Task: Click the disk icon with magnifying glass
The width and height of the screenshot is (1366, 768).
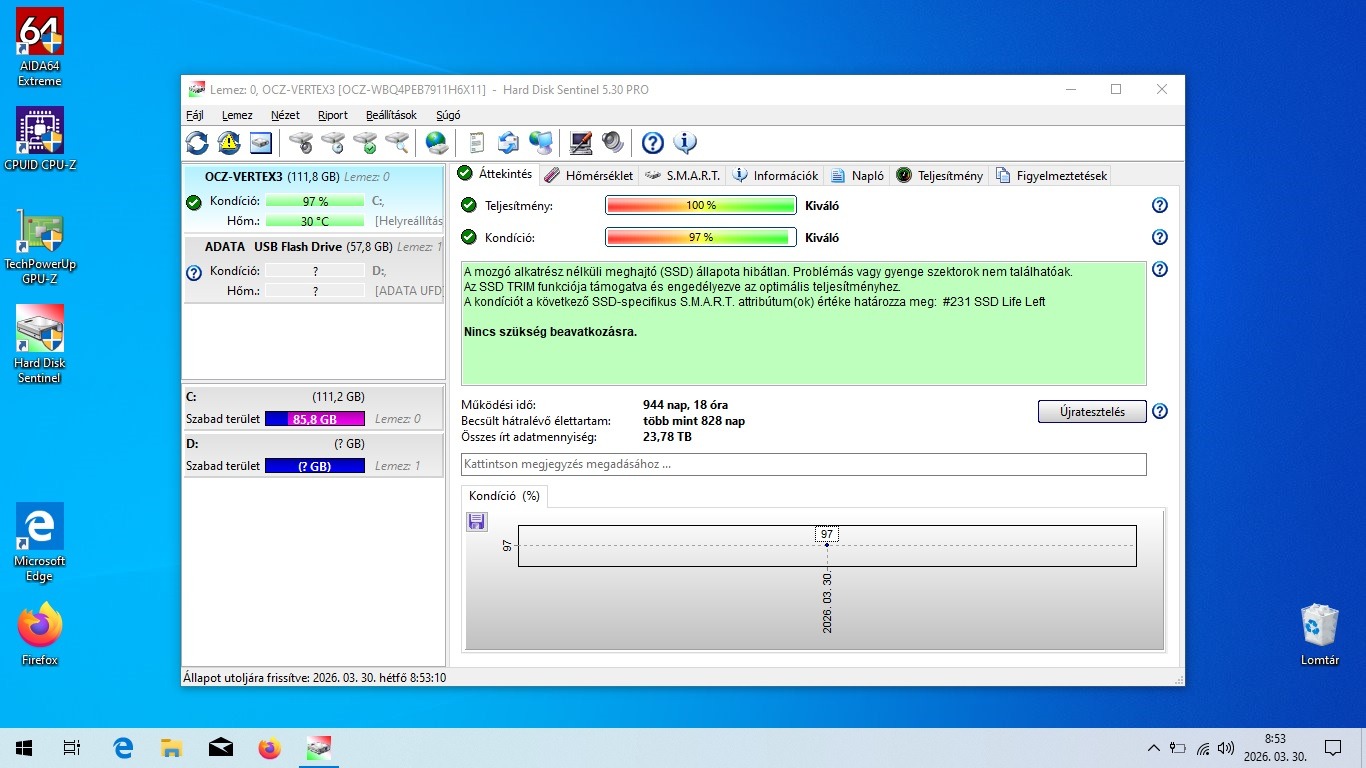Action: 397,143
